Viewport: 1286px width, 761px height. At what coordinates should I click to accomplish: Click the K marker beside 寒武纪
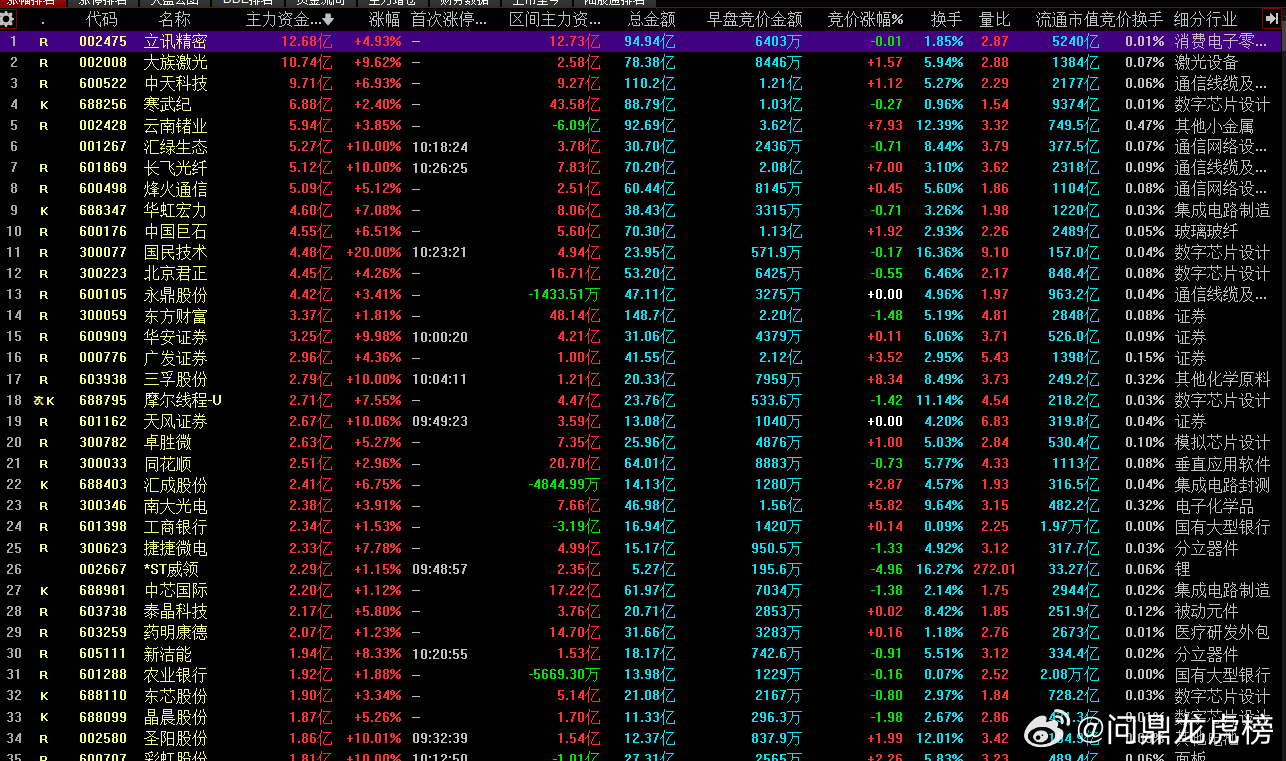43,104
